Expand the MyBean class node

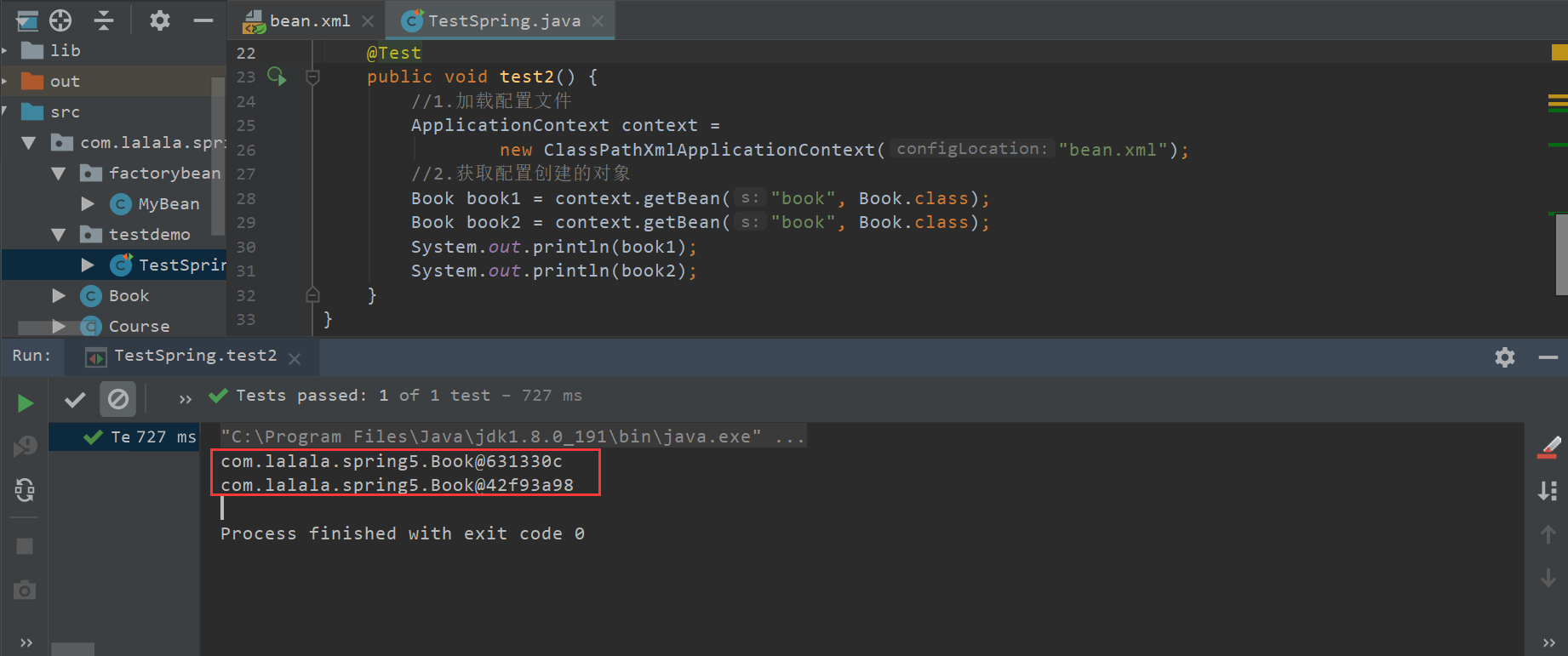(x=88, y=203)
